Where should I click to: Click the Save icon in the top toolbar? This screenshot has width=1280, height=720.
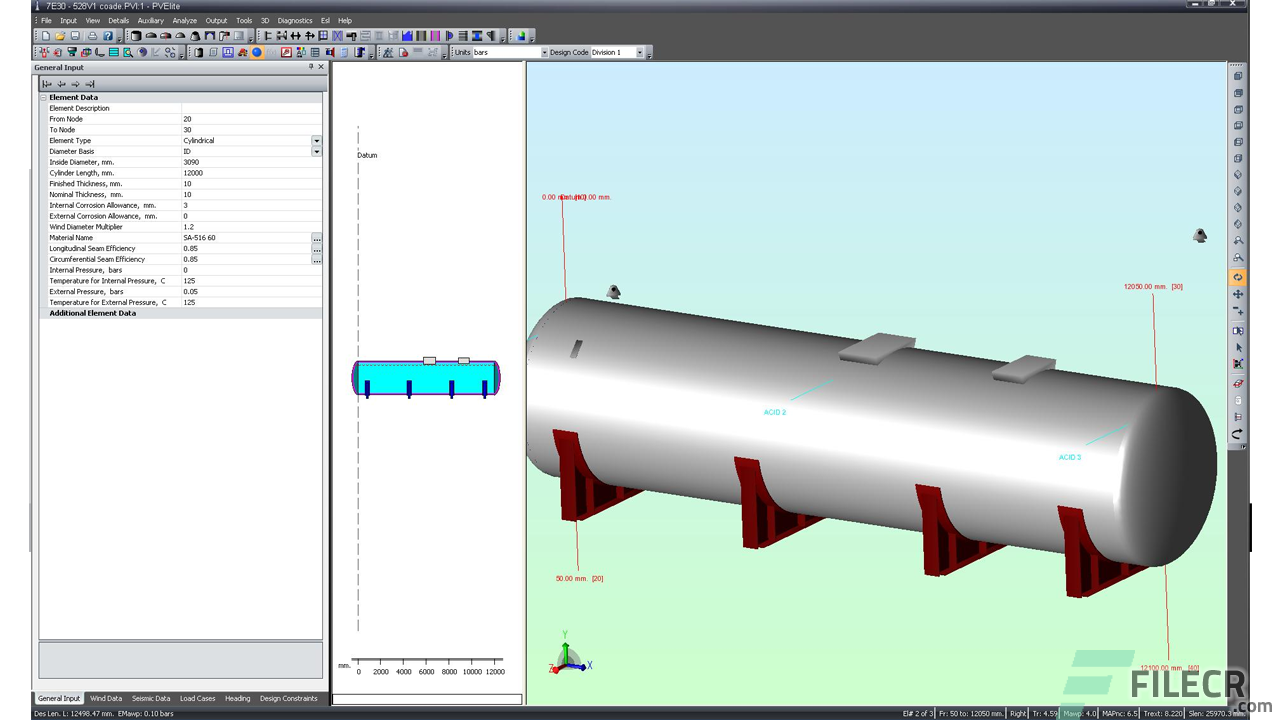pyautogui.click(x=75, y=35)
